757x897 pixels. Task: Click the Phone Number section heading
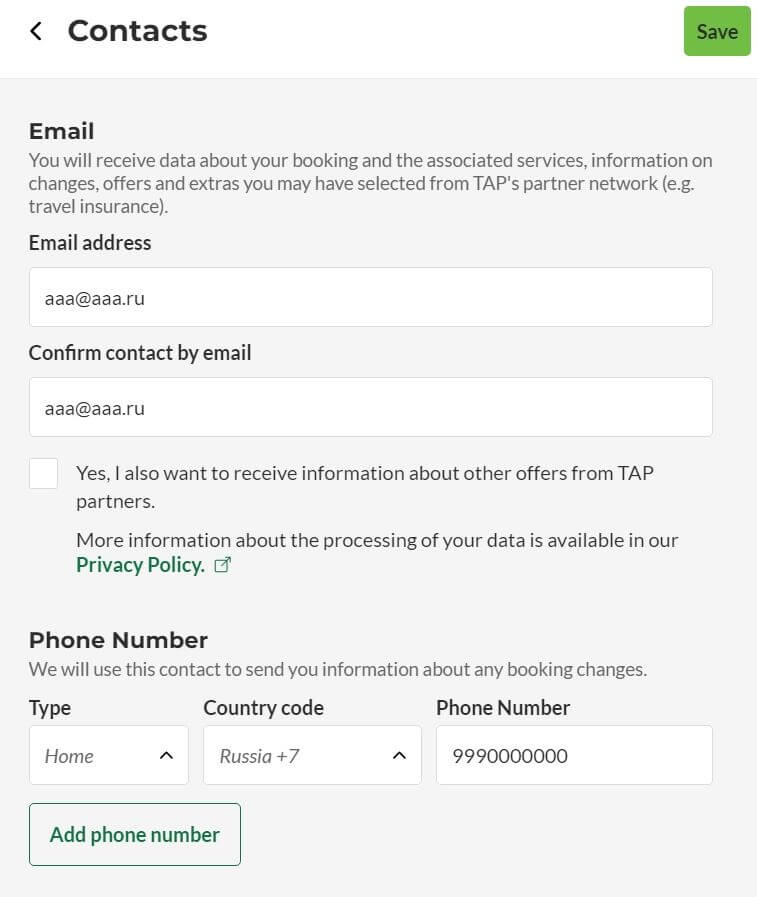[118, 640]
